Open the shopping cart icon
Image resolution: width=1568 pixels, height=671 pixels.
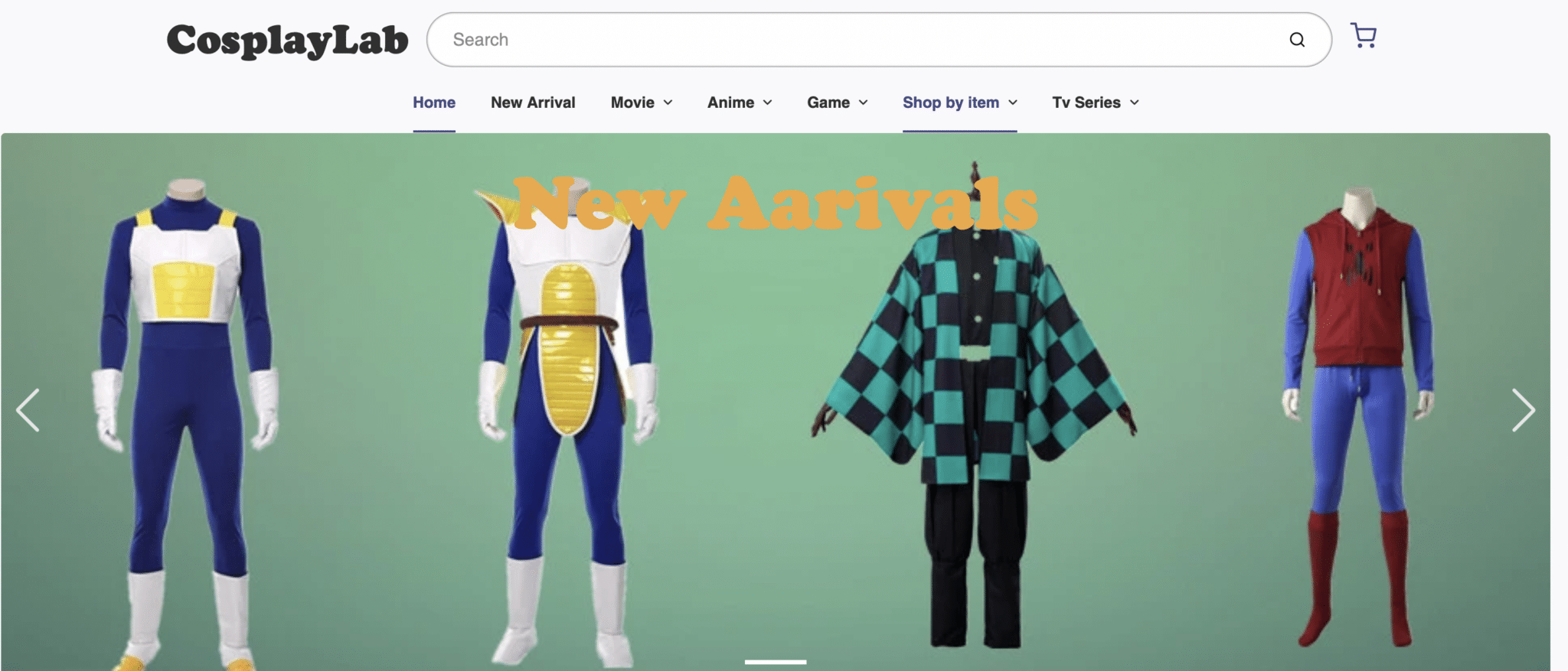(1363, 35)
